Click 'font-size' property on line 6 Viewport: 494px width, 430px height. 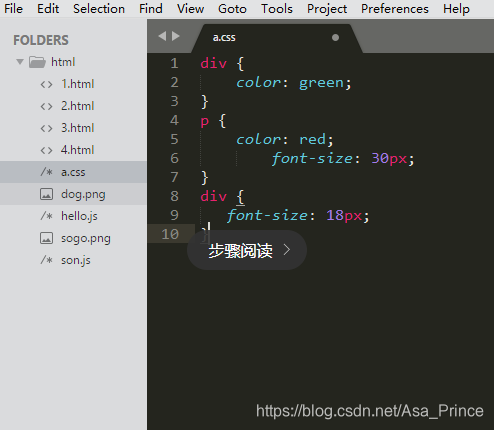pos(312,158)
